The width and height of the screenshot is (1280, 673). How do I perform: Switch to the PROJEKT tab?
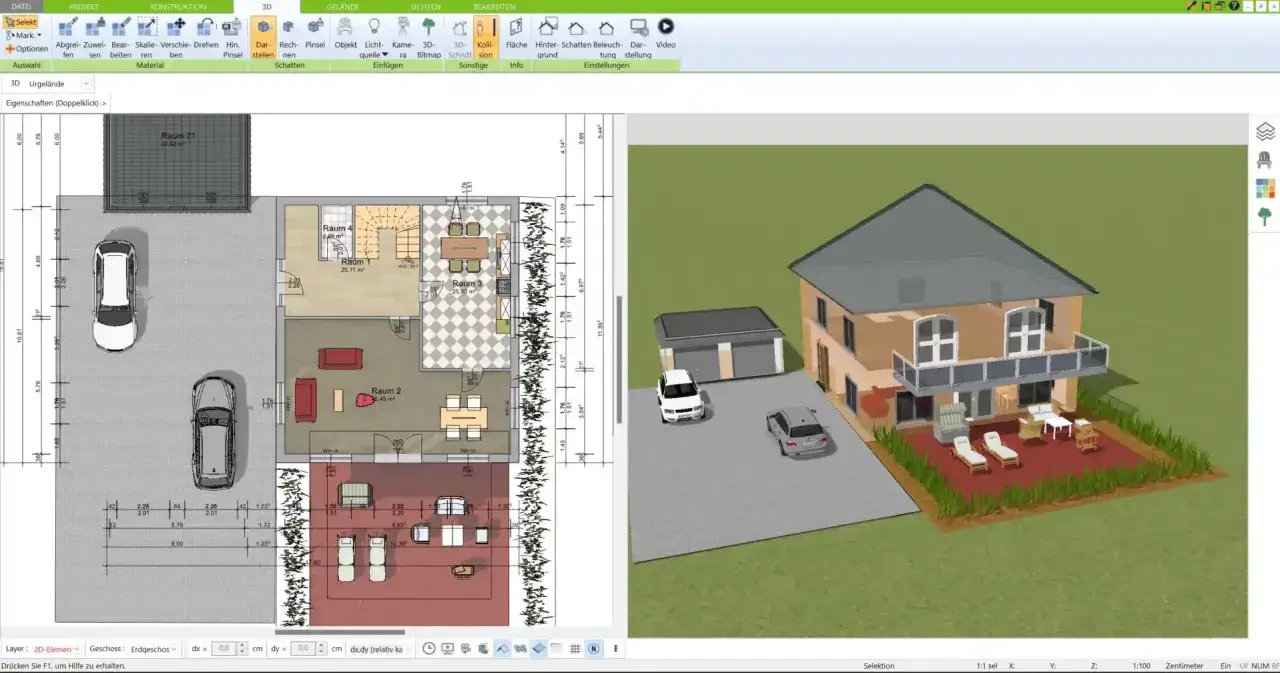click(84, 6)
